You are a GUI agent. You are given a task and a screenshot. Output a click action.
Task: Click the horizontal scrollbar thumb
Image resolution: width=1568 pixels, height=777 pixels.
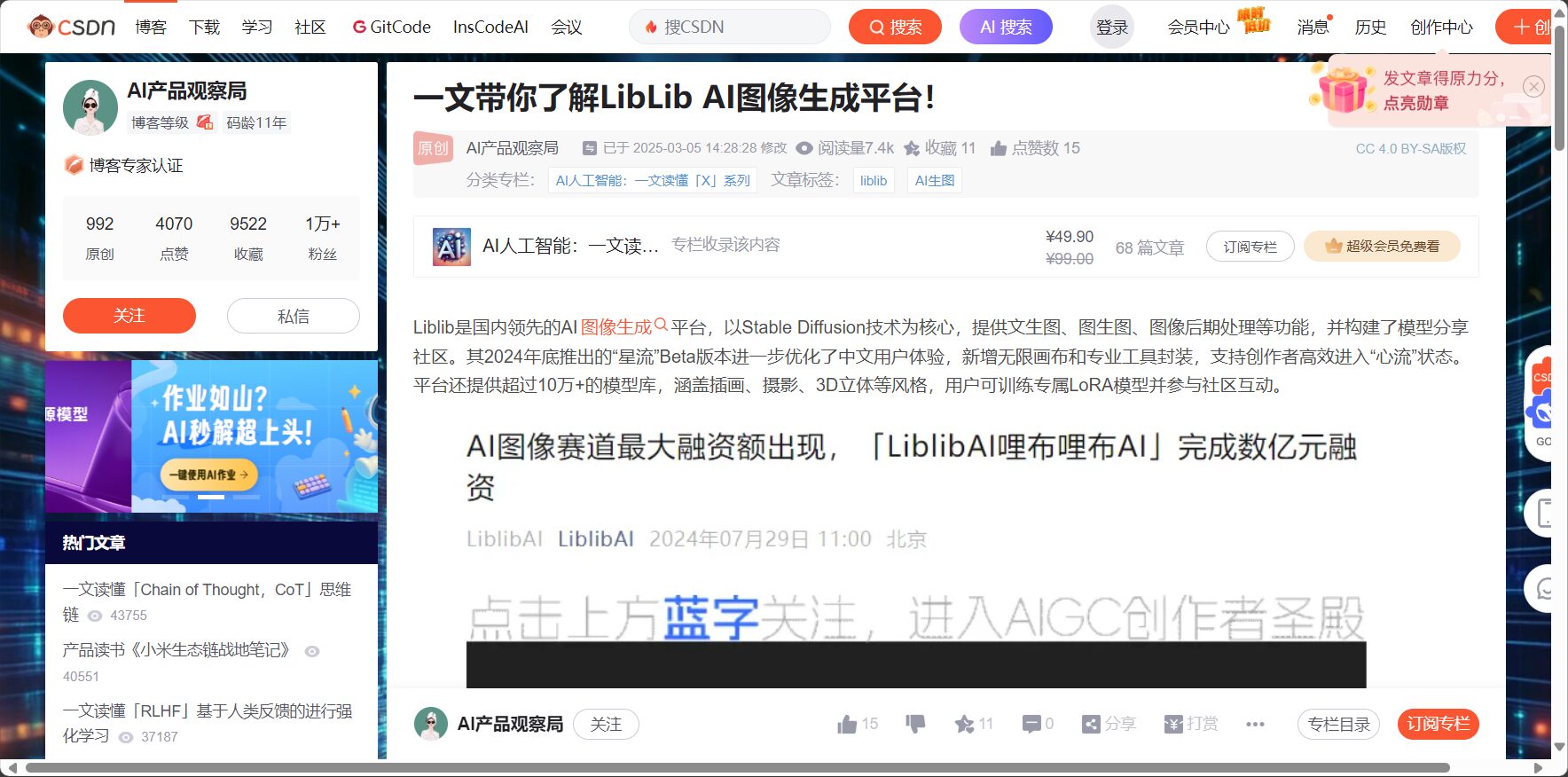coord(738,767)
